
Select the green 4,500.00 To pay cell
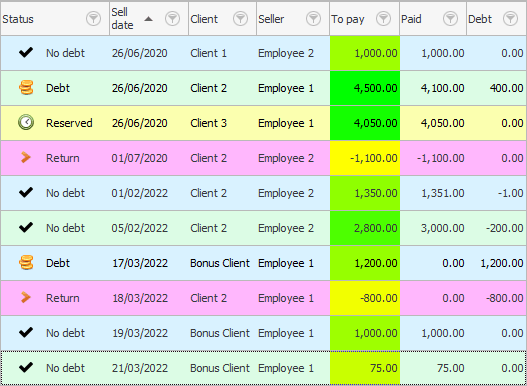click(365, 88)
